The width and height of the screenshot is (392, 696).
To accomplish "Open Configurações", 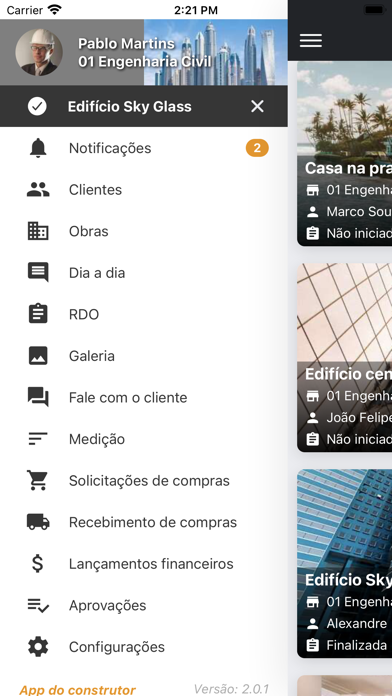I will pyautogui.click(x=144, y=647).
